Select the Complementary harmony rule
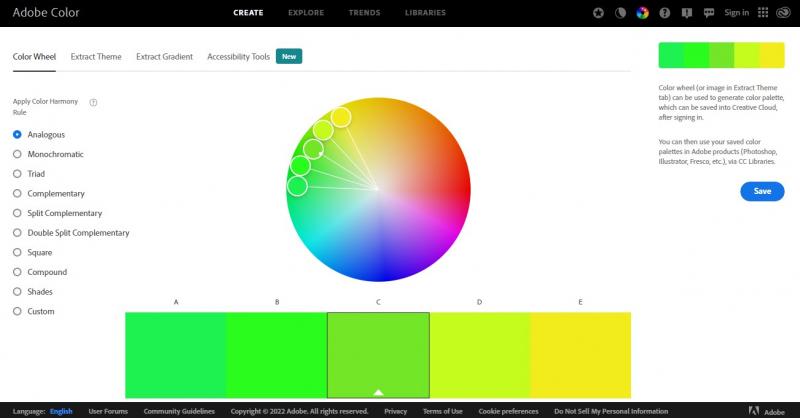Screen dimensions: 800x418 pyautogui.click(x=49, y=193)
